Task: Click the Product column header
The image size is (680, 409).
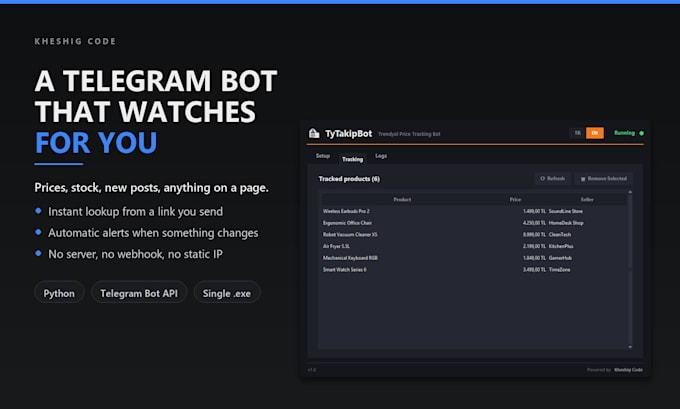Action: [402, 200]
